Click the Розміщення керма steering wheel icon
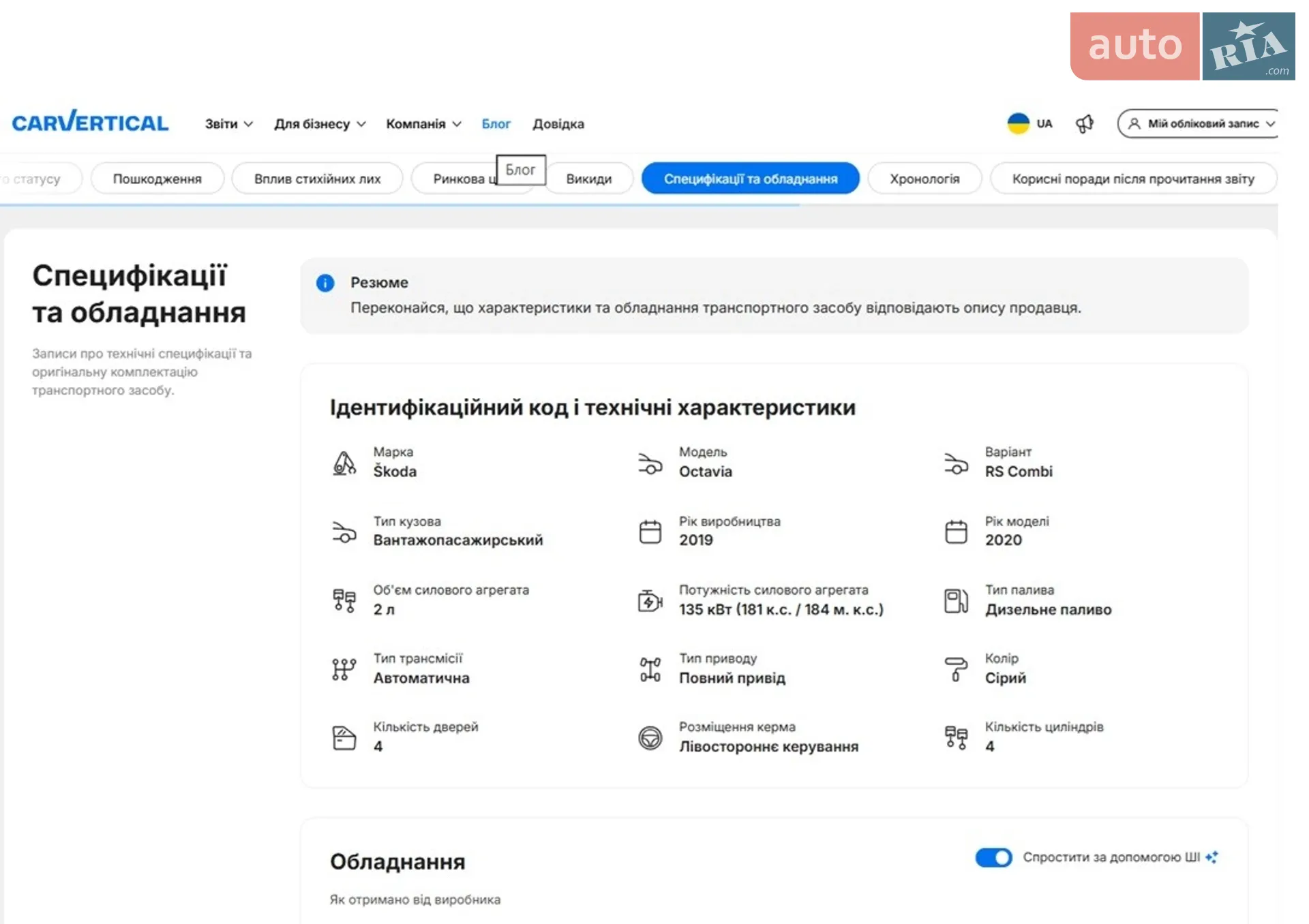 pos(650,738)
